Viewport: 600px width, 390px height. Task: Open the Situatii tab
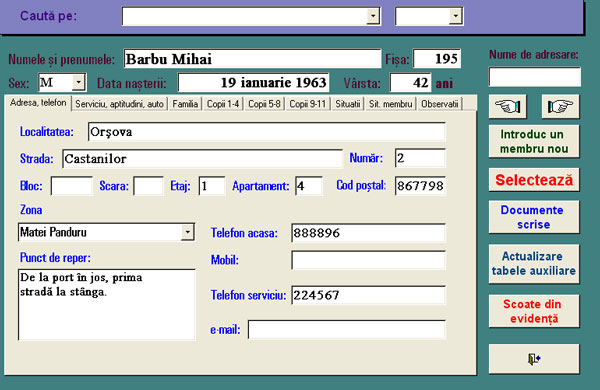347,104
